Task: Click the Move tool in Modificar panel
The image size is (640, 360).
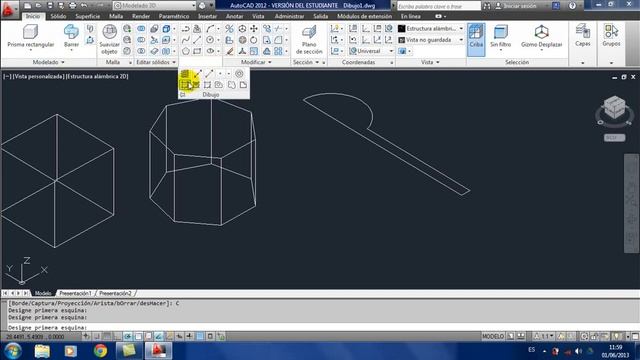Action: (254, 29)
